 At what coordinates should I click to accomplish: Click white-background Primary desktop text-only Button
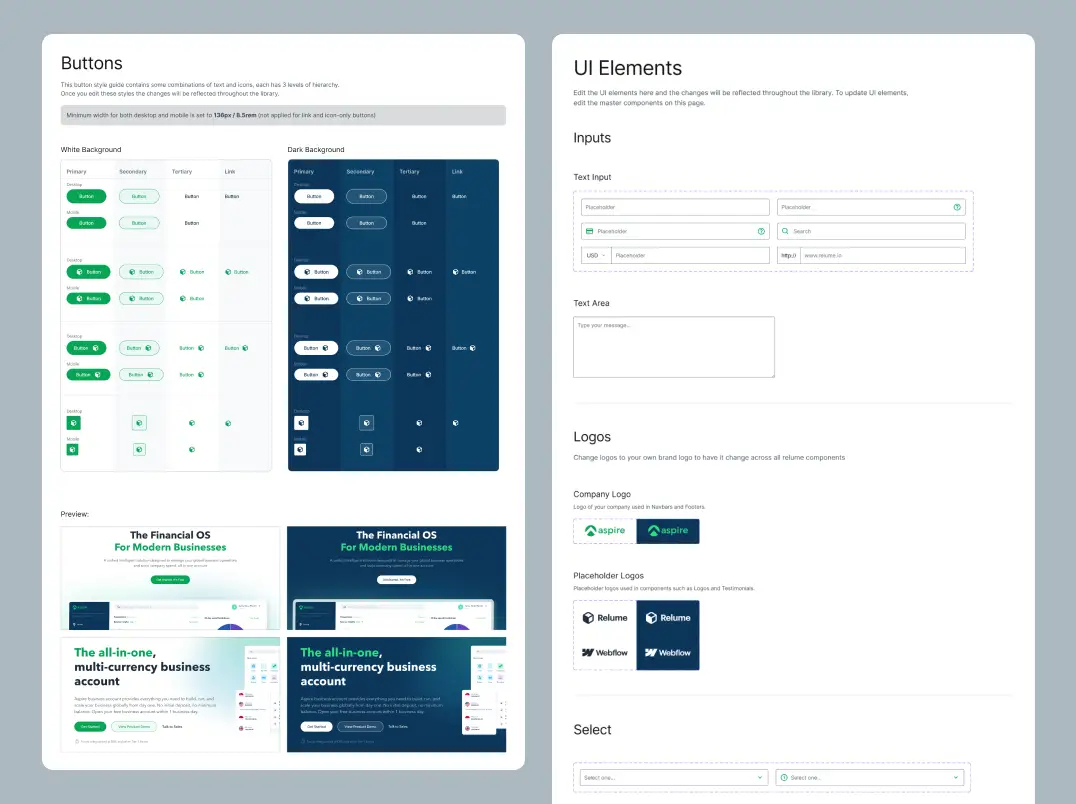(x=86, y=196)
